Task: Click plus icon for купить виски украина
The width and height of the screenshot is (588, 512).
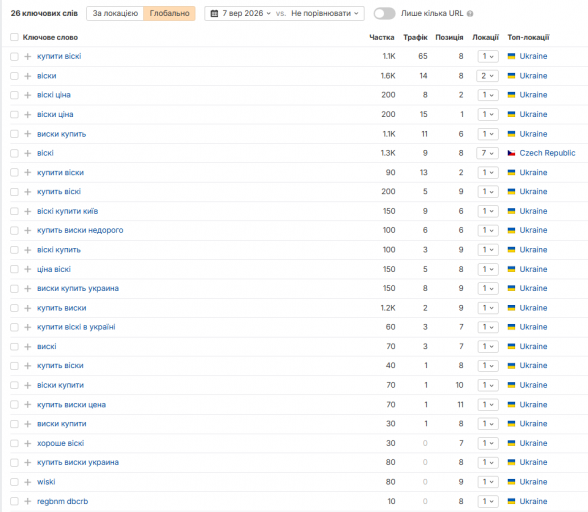Action: (27, 462)
